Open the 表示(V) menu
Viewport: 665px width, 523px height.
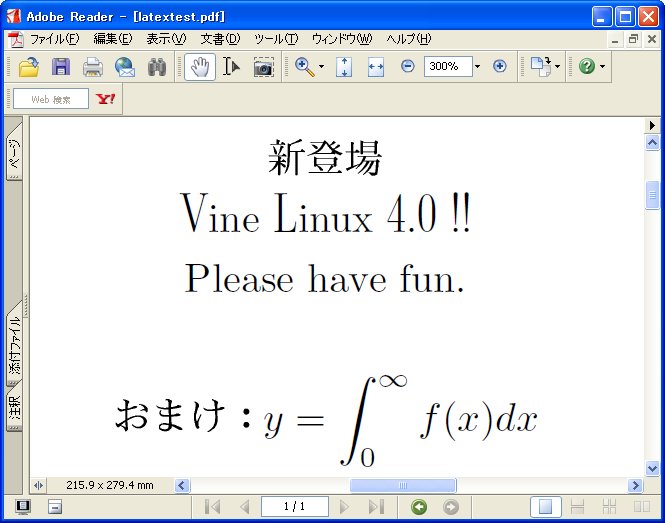(166, 39)
